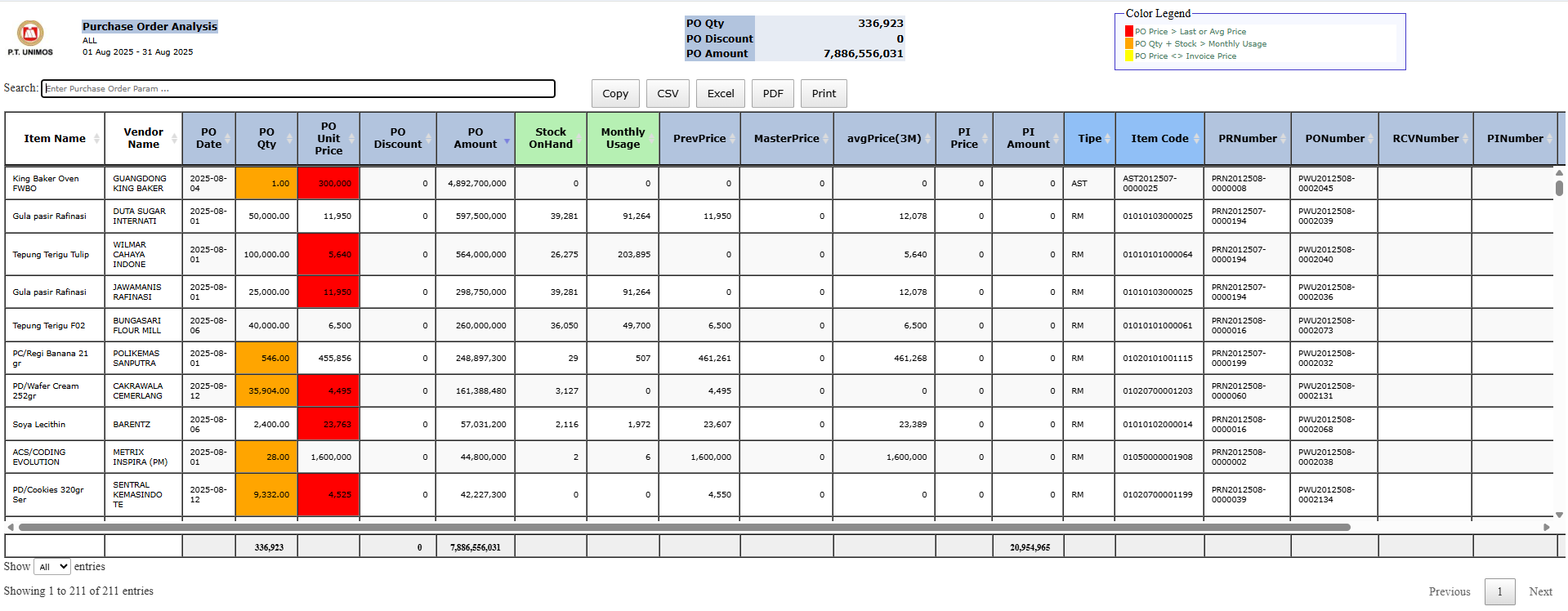The width and height of the screenshot is (1568, 611).
Task: Sort by Tipe column sort icon
Action: (x=1107, y=139)
